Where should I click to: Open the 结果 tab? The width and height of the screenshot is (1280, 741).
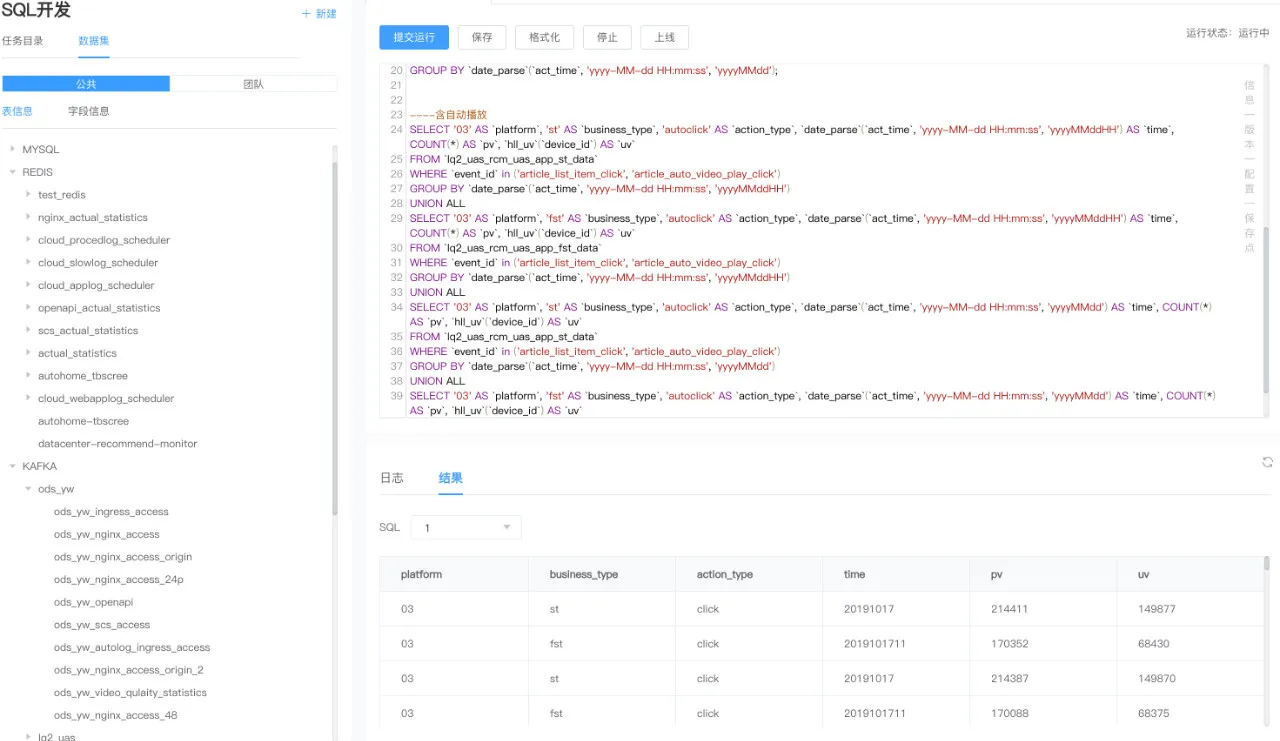[x=450, y=478]
